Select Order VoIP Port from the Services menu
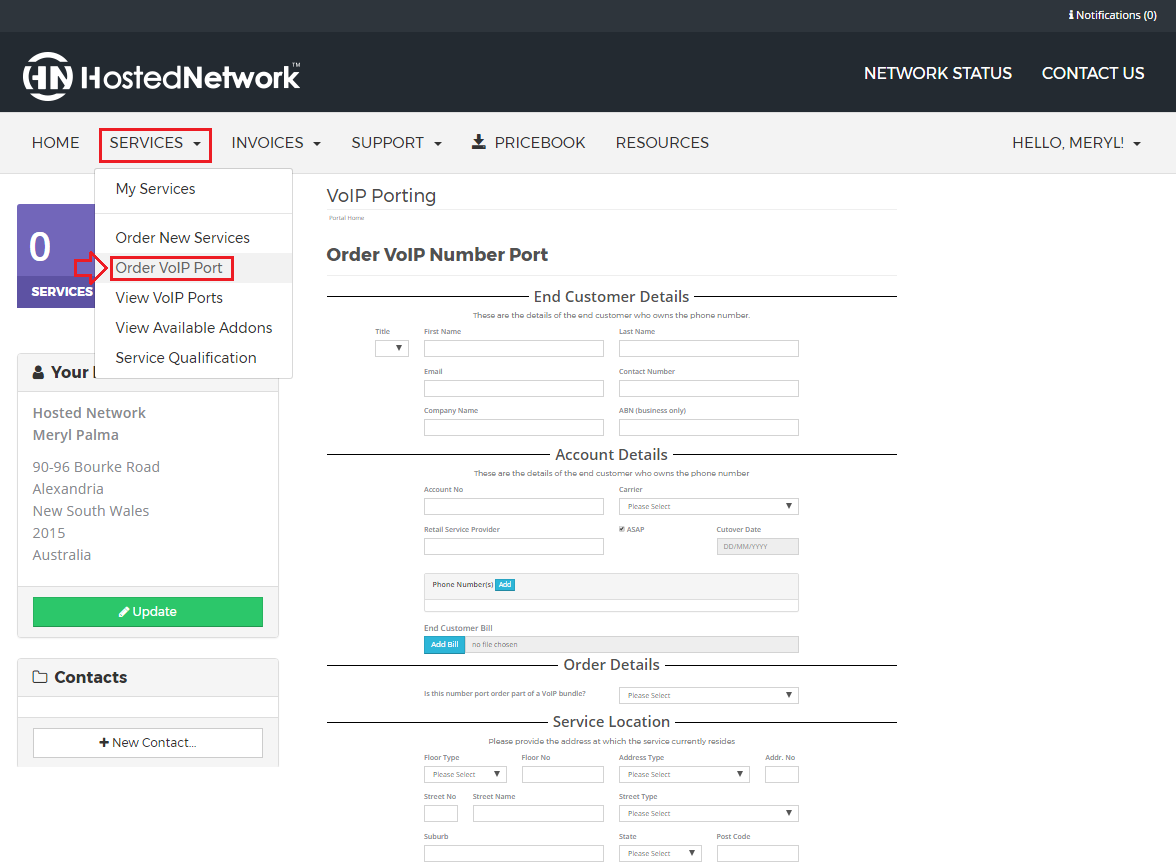Screen dimensions: 1176x868 (x=169, y=268)
